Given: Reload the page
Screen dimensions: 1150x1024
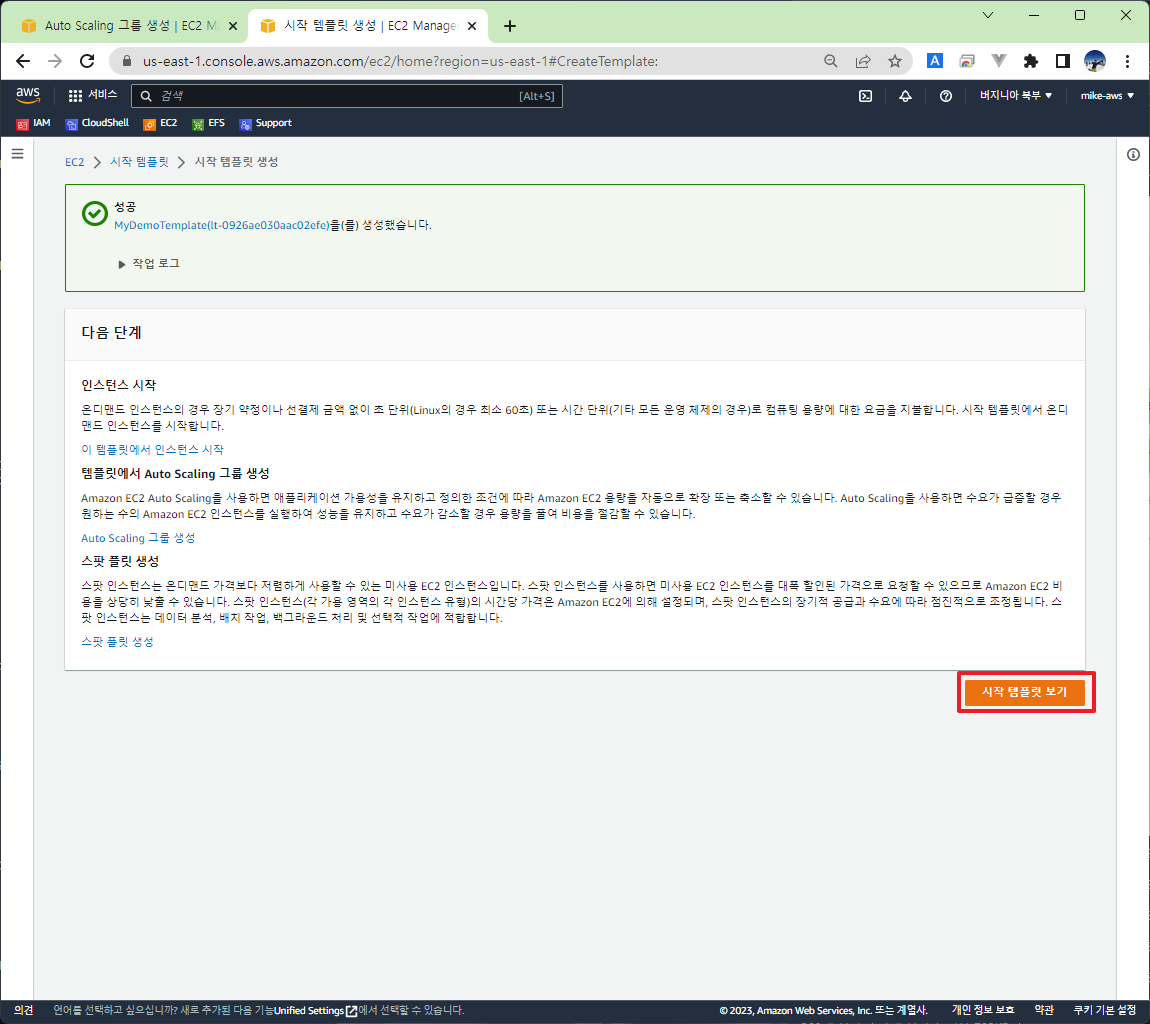Looking at the screenshot, I should pyautogui.click(x=87, y=61).
